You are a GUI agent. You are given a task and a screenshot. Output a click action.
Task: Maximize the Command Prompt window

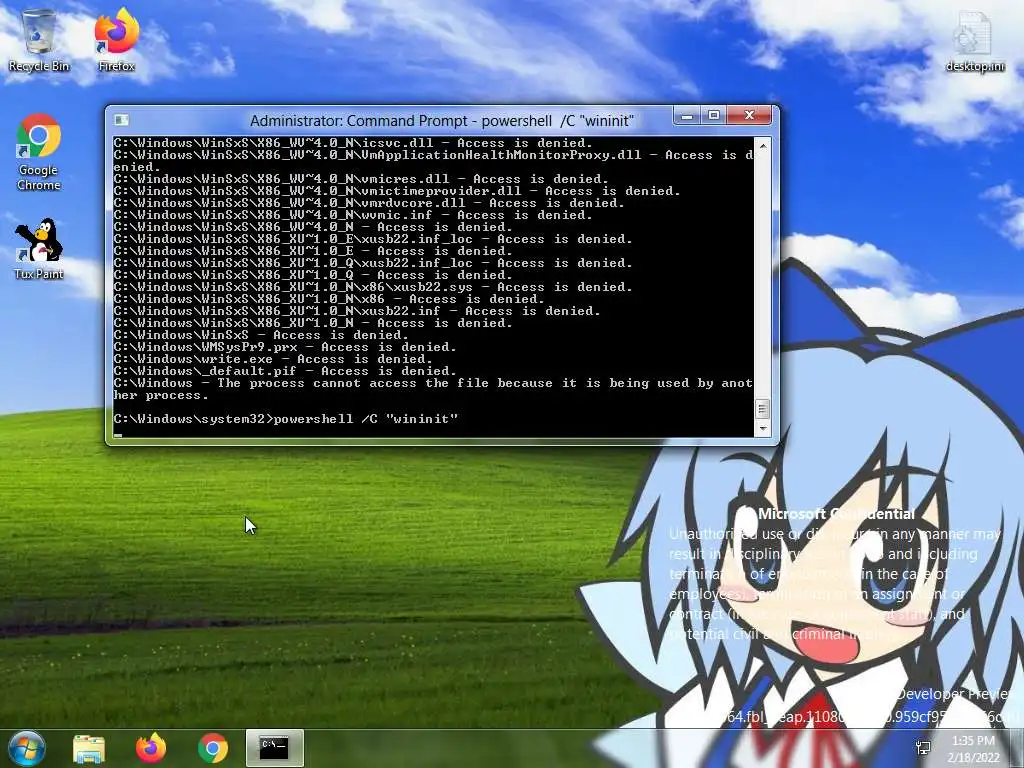(713, 116)
